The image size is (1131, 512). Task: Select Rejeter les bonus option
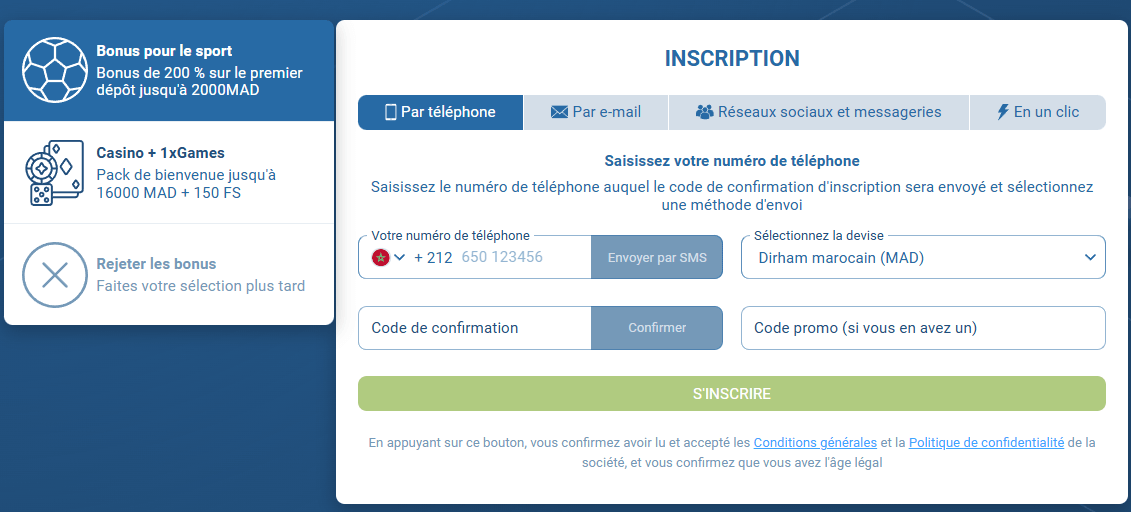tap(200, 274)
